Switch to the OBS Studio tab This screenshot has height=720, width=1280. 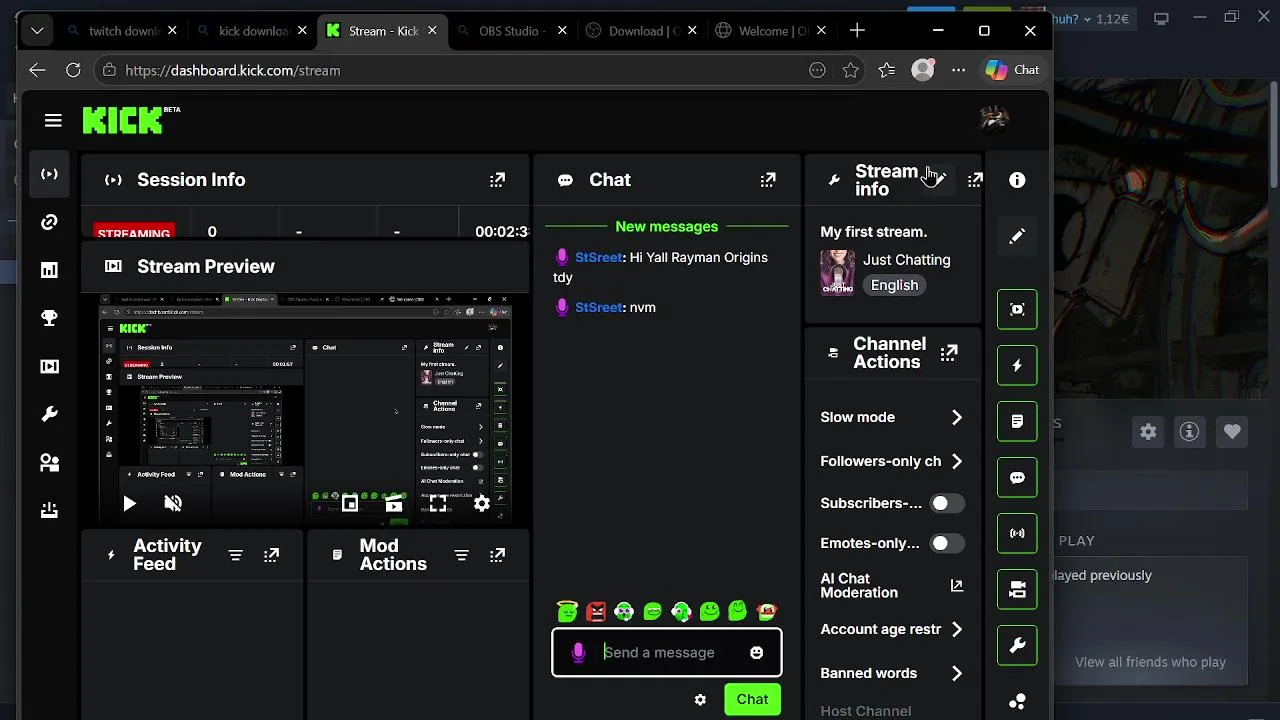click(x=512, y=31)
